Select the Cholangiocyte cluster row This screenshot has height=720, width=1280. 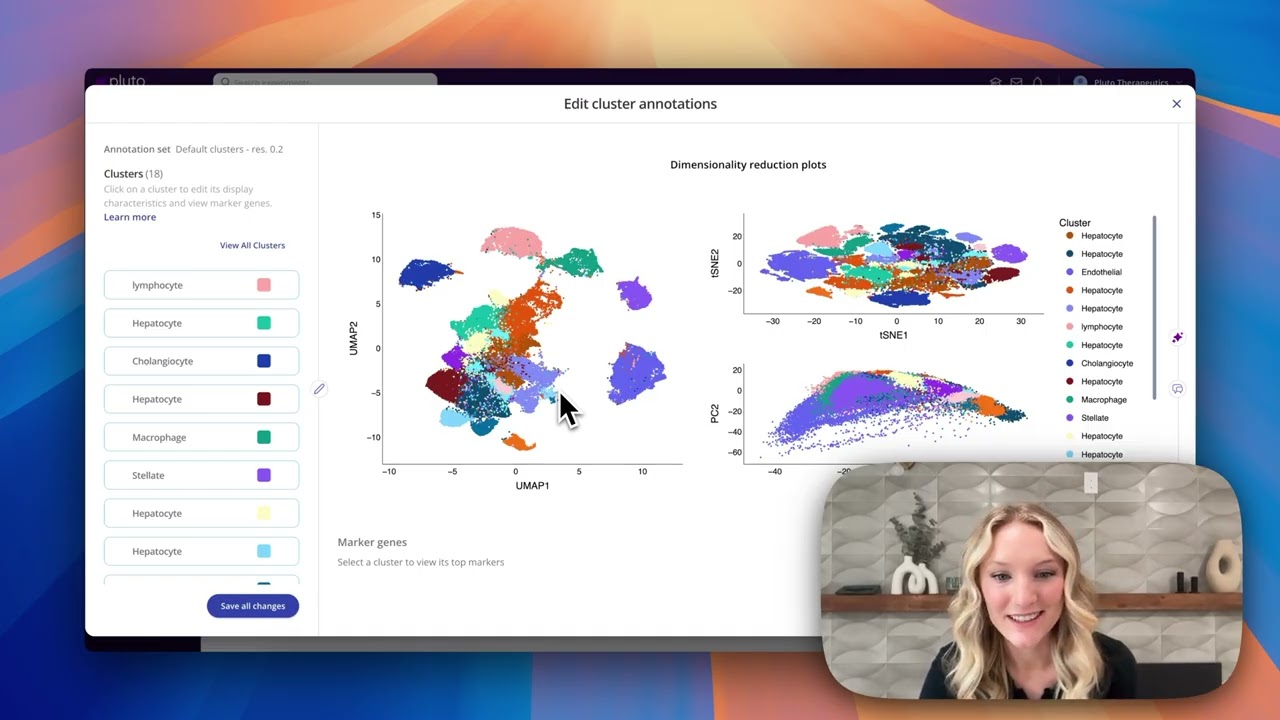tap(201, 361)
